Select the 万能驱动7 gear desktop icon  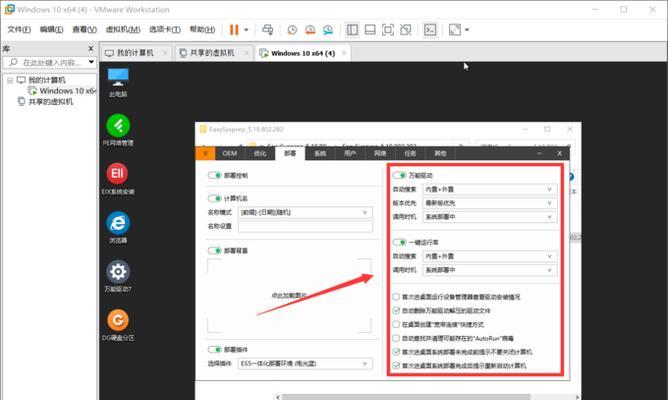click(118, 276)
